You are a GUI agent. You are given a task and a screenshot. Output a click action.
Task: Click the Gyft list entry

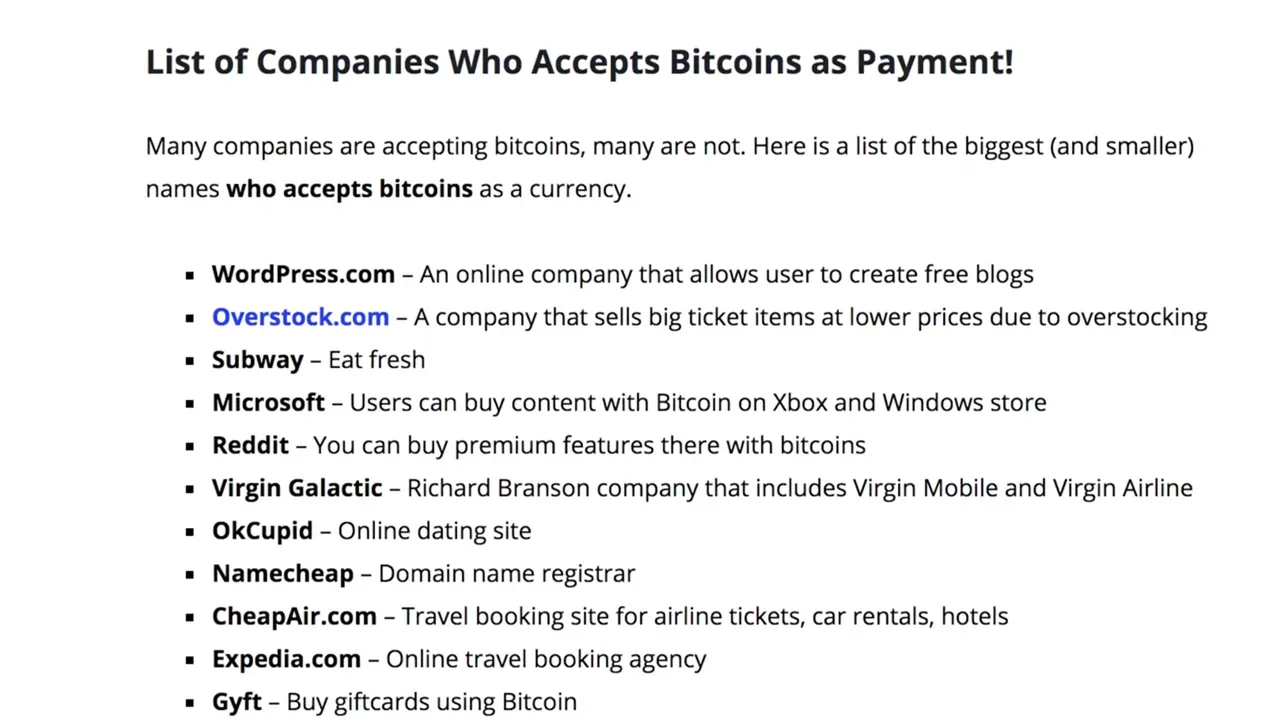point(237,702)
